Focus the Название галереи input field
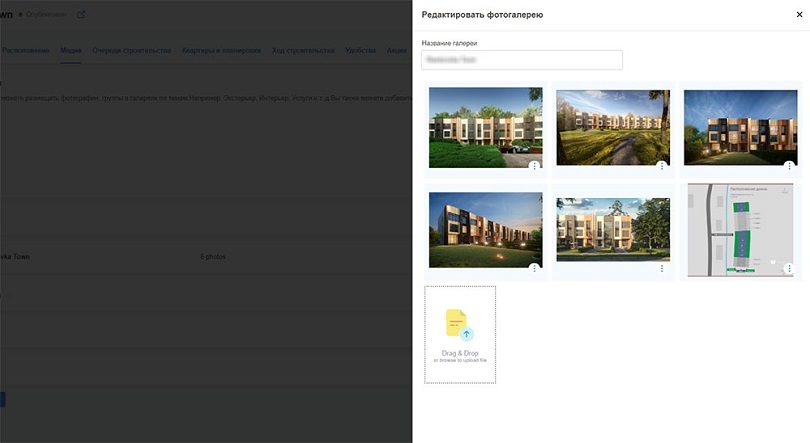Screen dimensions: 810x443 522,60
